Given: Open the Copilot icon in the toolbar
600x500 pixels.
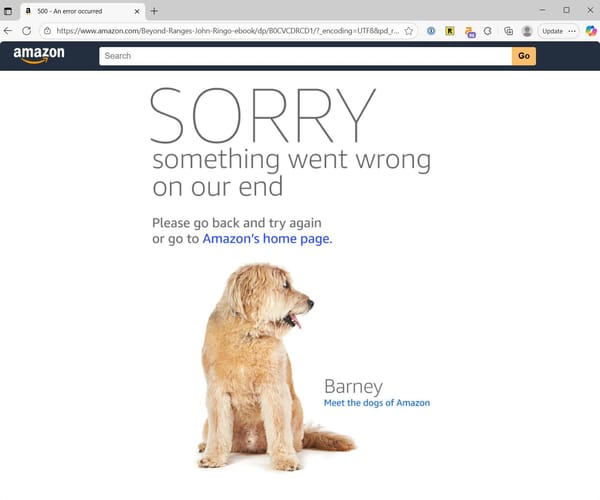Looking at the screenshot, I should (x=591, y=31).
